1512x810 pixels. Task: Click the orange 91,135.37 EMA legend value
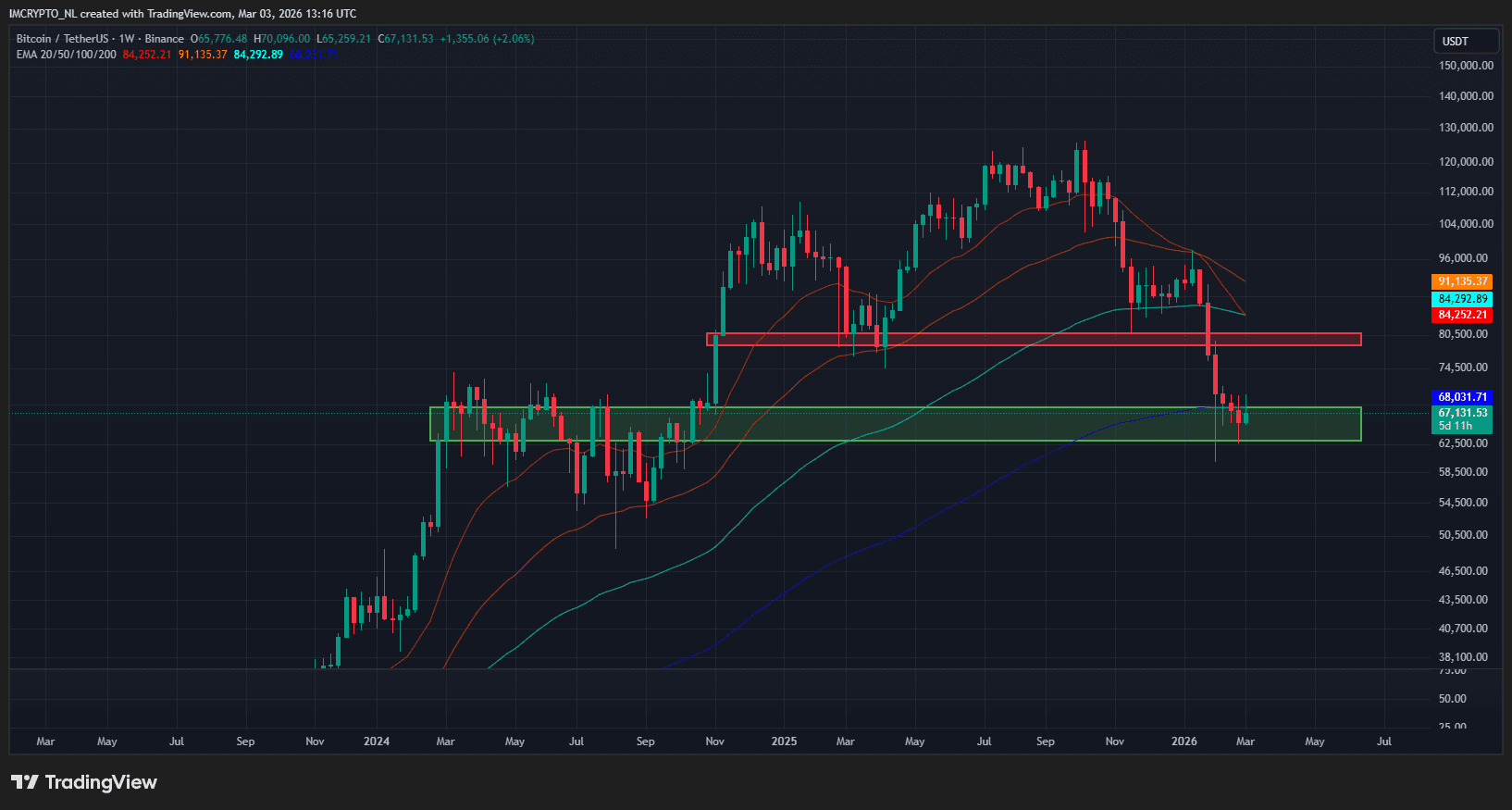point(203,55)
